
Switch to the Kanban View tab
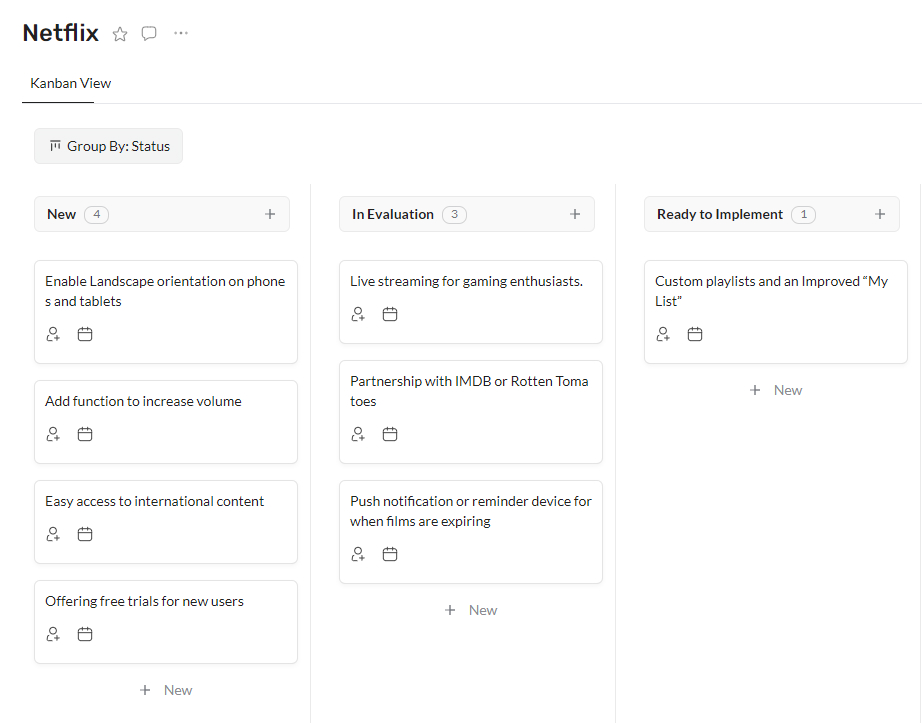coord(71,83)
